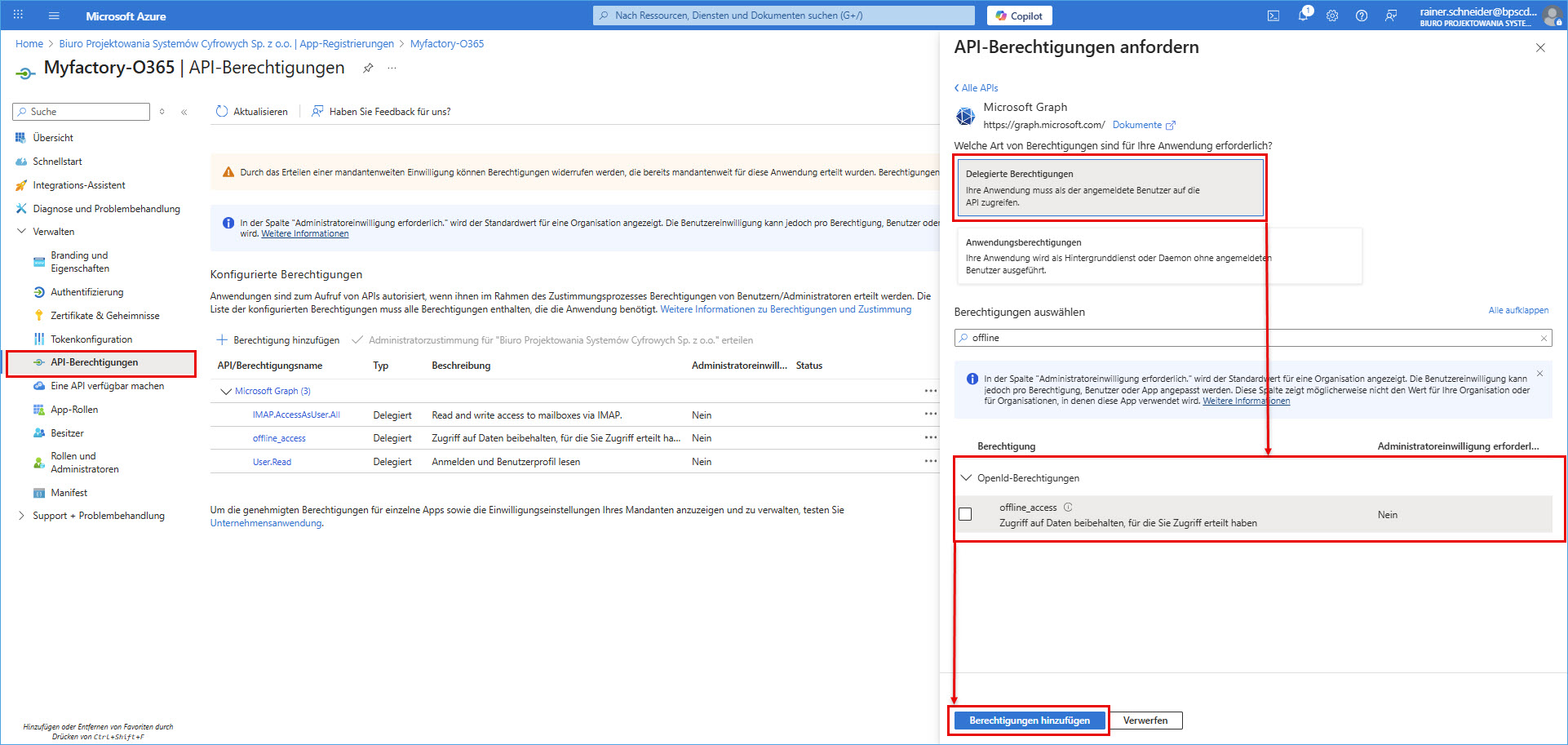The height and width of the screenshot is (745, 1568).
Task: Click the Suche field in the sidebar
Action: 82,112
